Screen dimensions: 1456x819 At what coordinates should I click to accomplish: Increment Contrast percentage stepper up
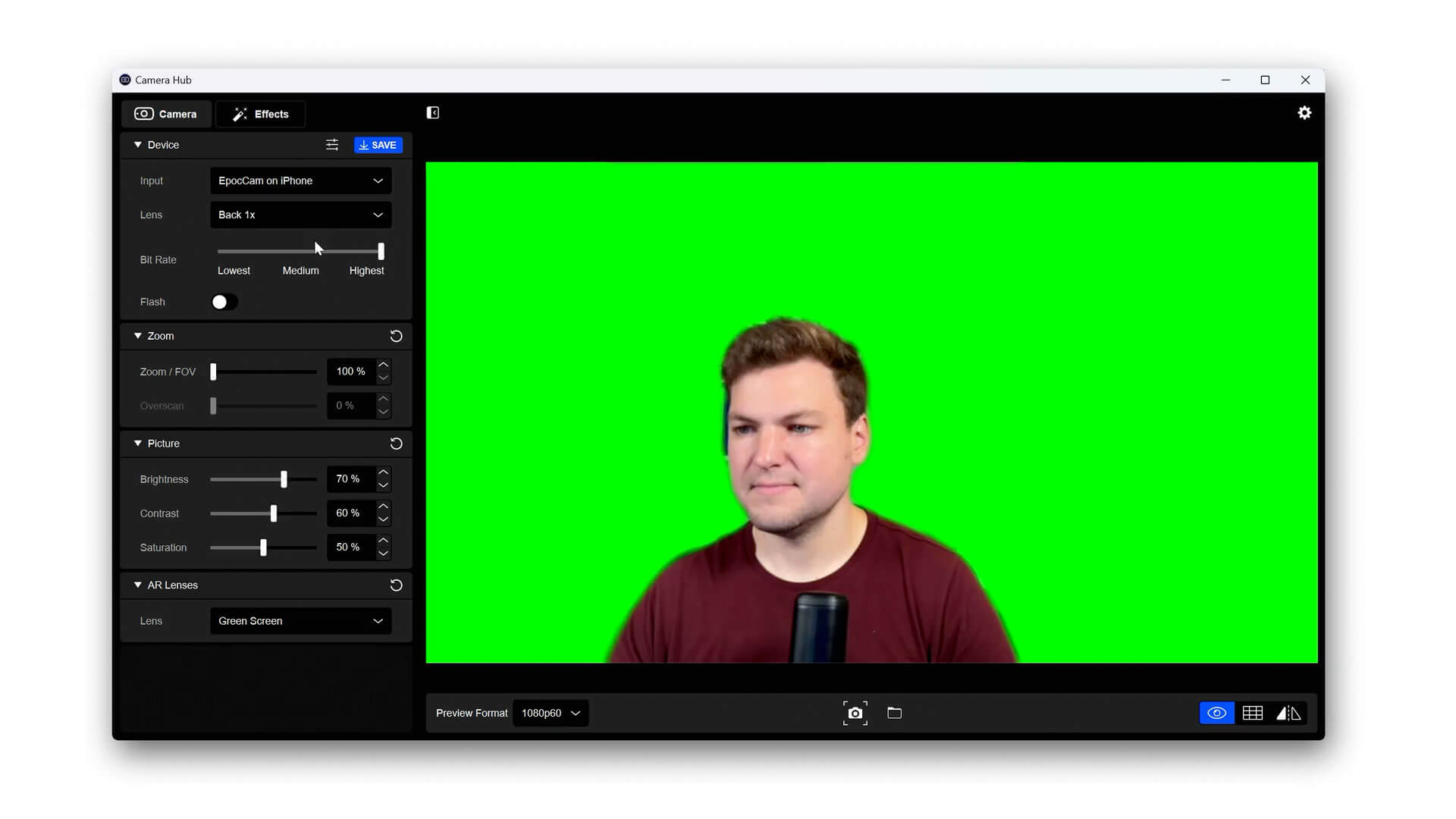(384, 506)
